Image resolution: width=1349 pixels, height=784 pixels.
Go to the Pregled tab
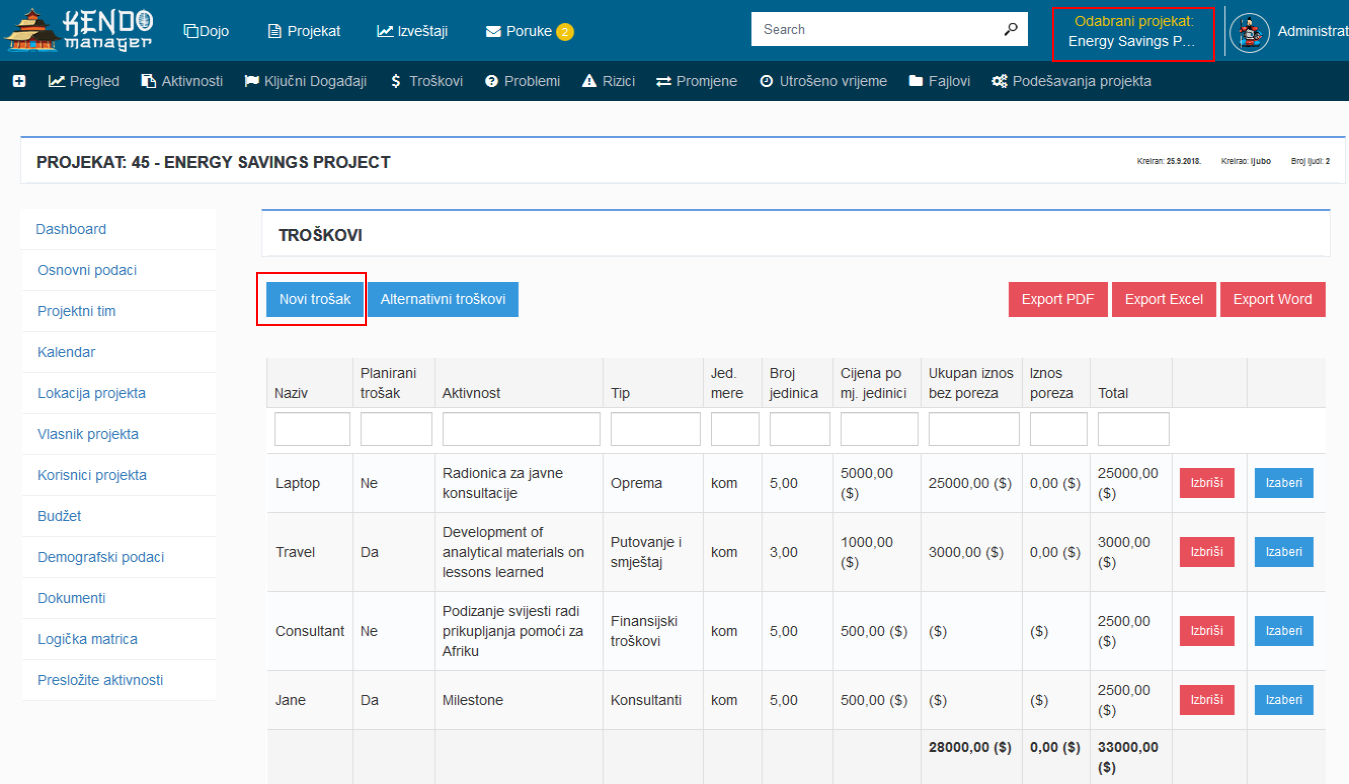[x=84, y=81]
